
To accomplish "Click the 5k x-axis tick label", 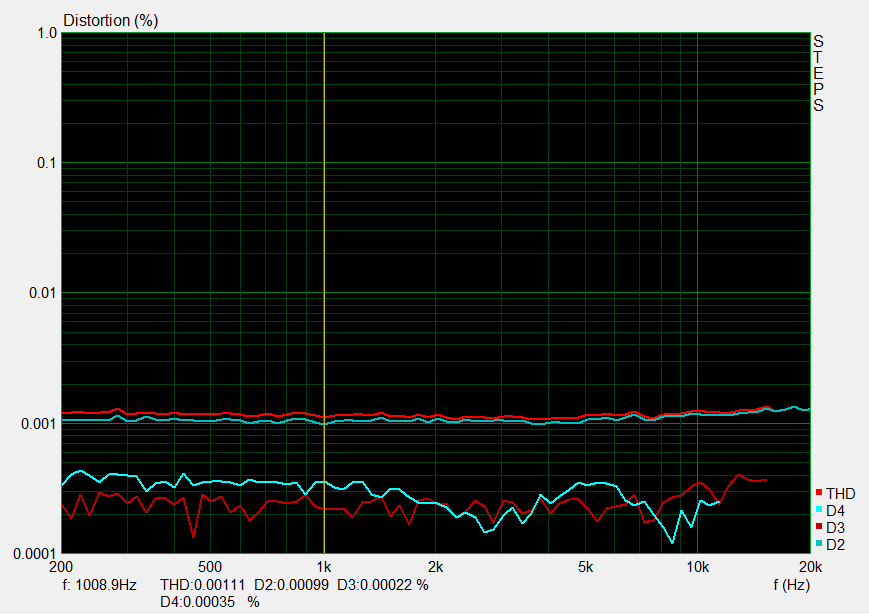I will click(x=585, y=567).
